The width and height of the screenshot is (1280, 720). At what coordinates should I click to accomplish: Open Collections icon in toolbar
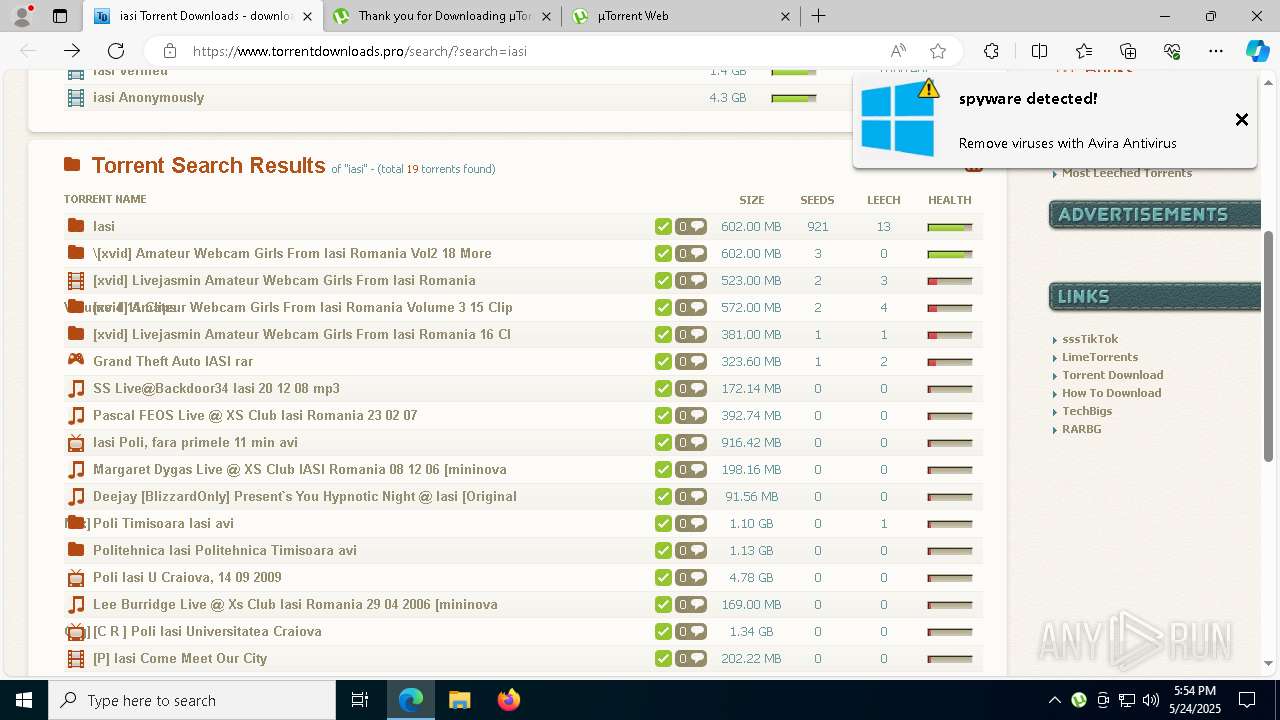coord(1128,51)
